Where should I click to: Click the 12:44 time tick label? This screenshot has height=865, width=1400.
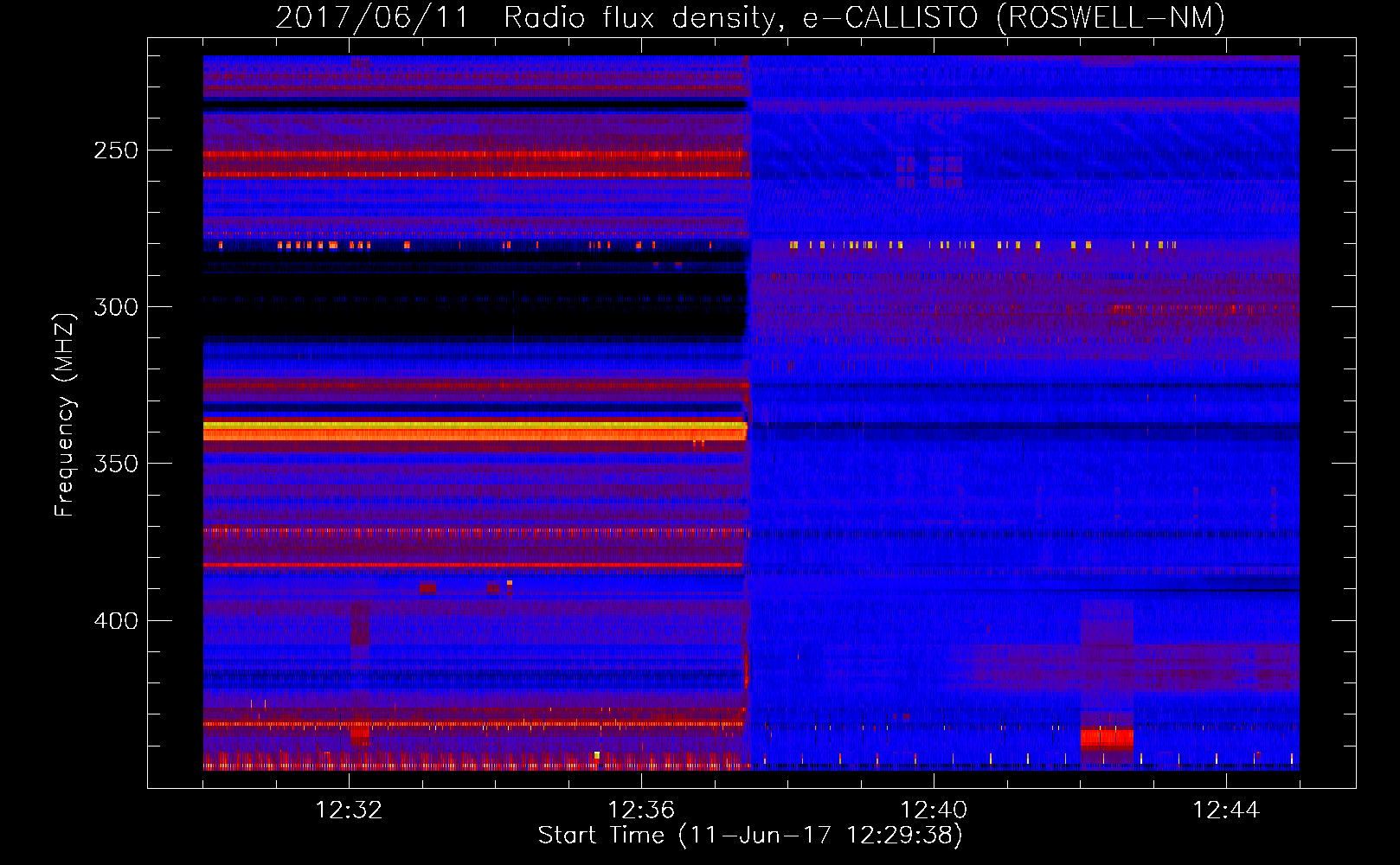[x=1226, y=811]
